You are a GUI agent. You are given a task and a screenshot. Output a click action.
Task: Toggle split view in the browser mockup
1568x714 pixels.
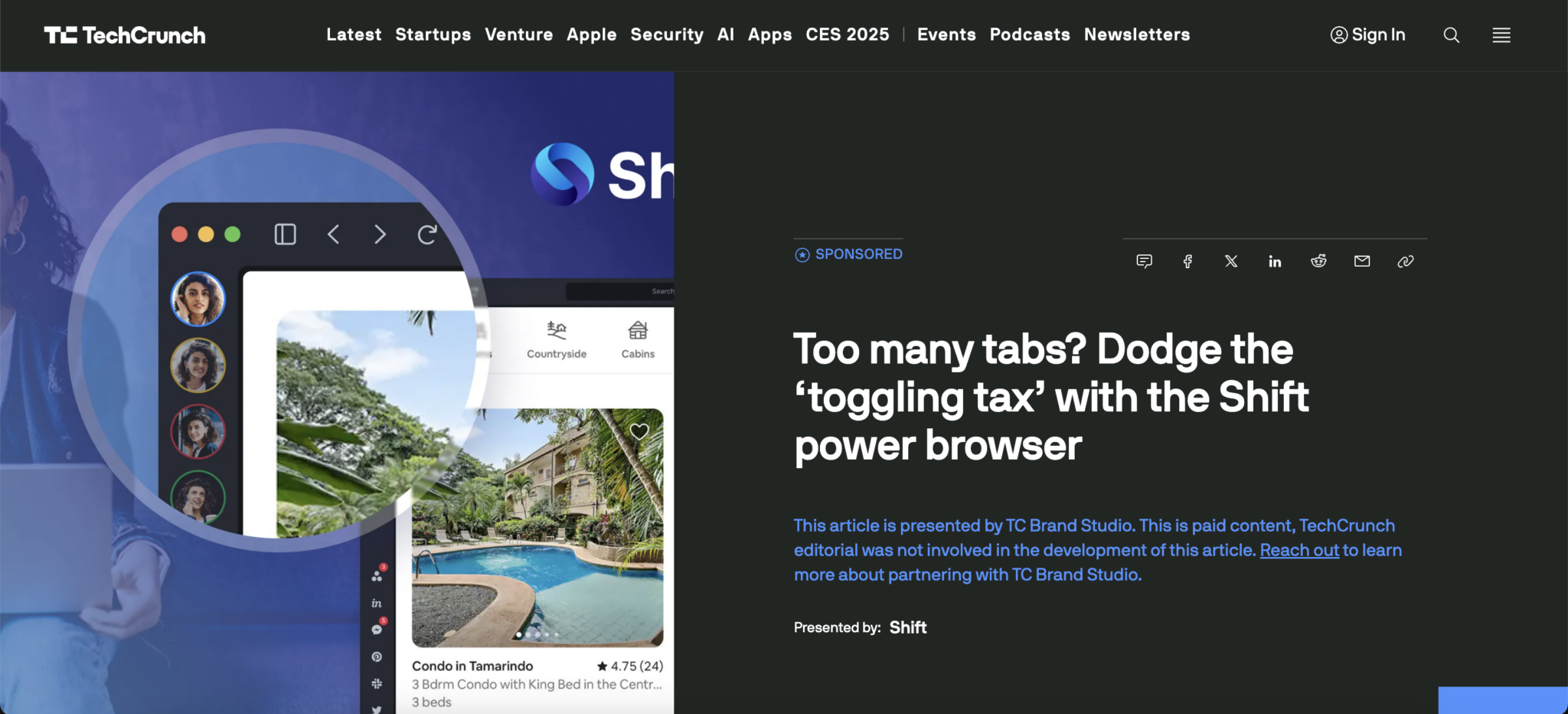pyautogui.click(x=284, y=234)
